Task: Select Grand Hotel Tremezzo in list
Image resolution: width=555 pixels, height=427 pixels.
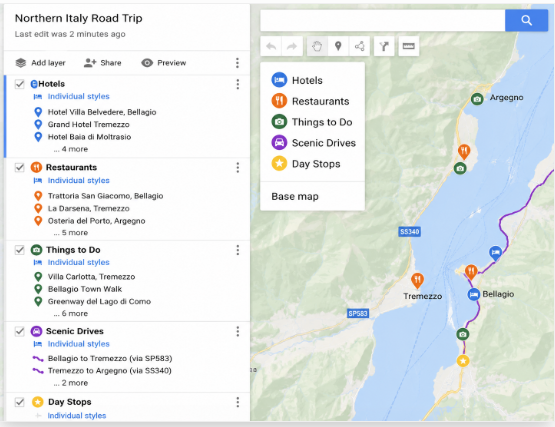Action: [x=88, y=125]
